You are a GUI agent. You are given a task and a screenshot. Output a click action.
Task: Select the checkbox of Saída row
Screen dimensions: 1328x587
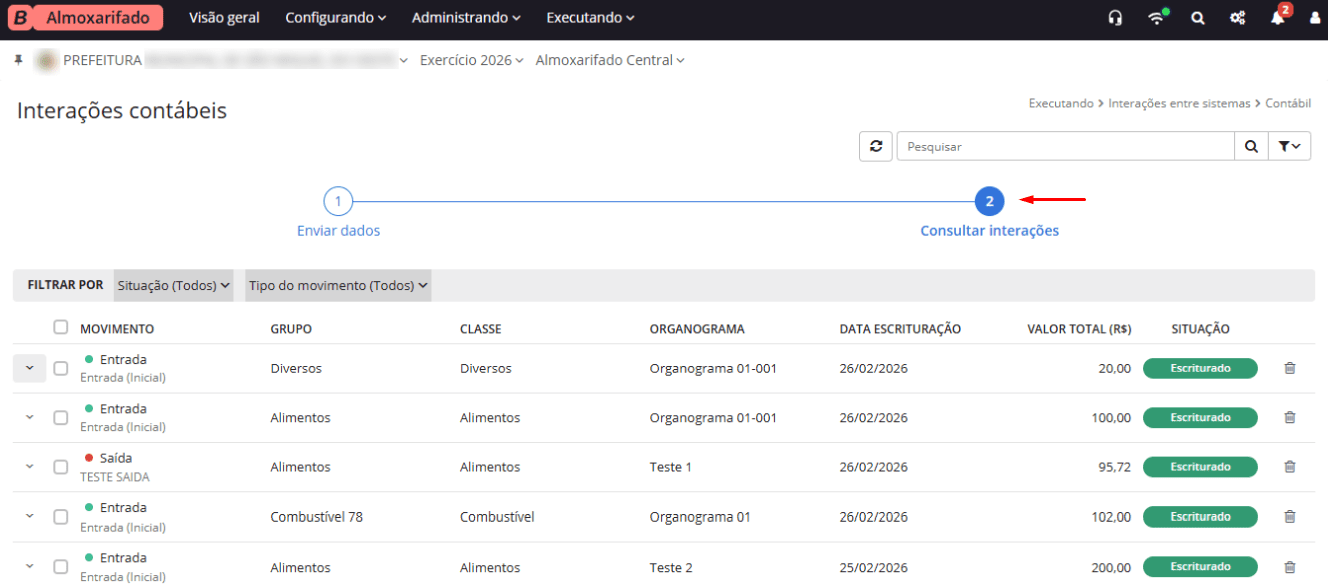61,467
